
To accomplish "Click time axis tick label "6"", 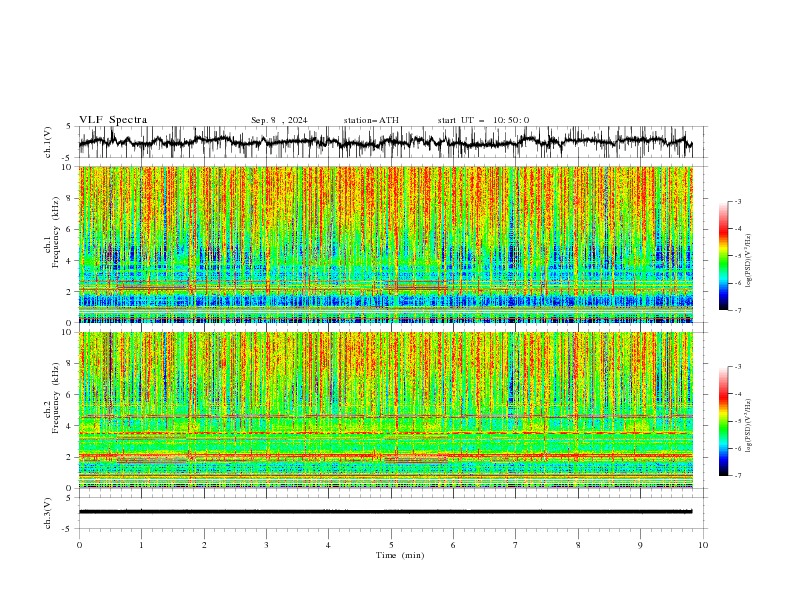I will pyautogui.click(x=453, y=545).
